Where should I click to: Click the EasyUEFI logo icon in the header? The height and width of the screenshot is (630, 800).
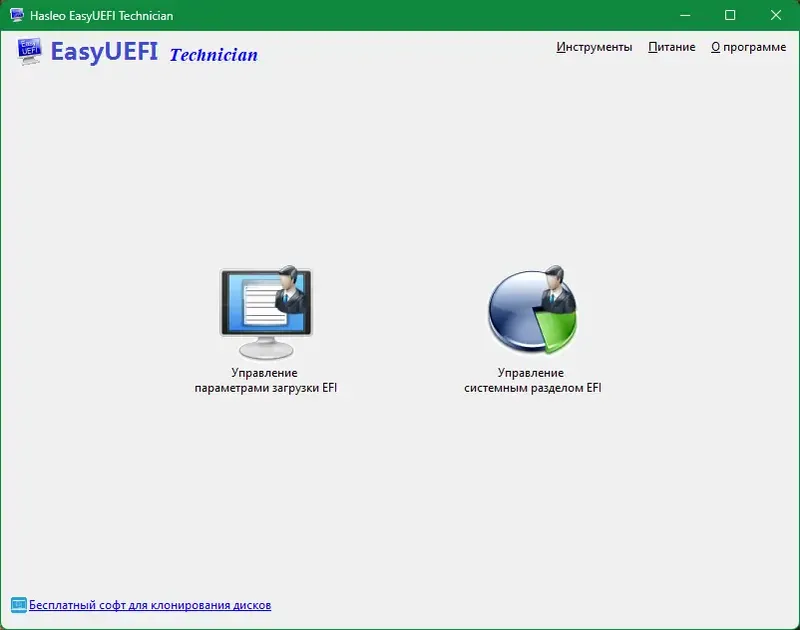pyautogui.click(x=27, y=50)
